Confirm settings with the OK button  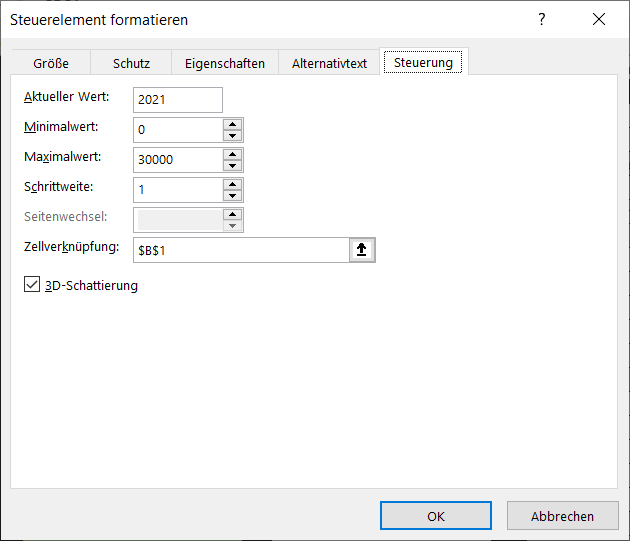436,516
